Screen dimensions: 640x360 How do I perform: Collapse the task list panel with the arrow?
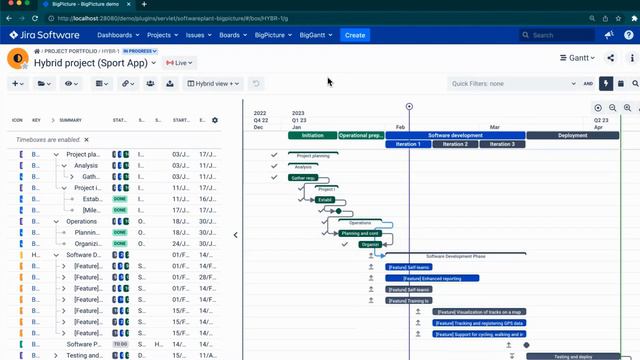pyautogui.click(x=236, y=235)
